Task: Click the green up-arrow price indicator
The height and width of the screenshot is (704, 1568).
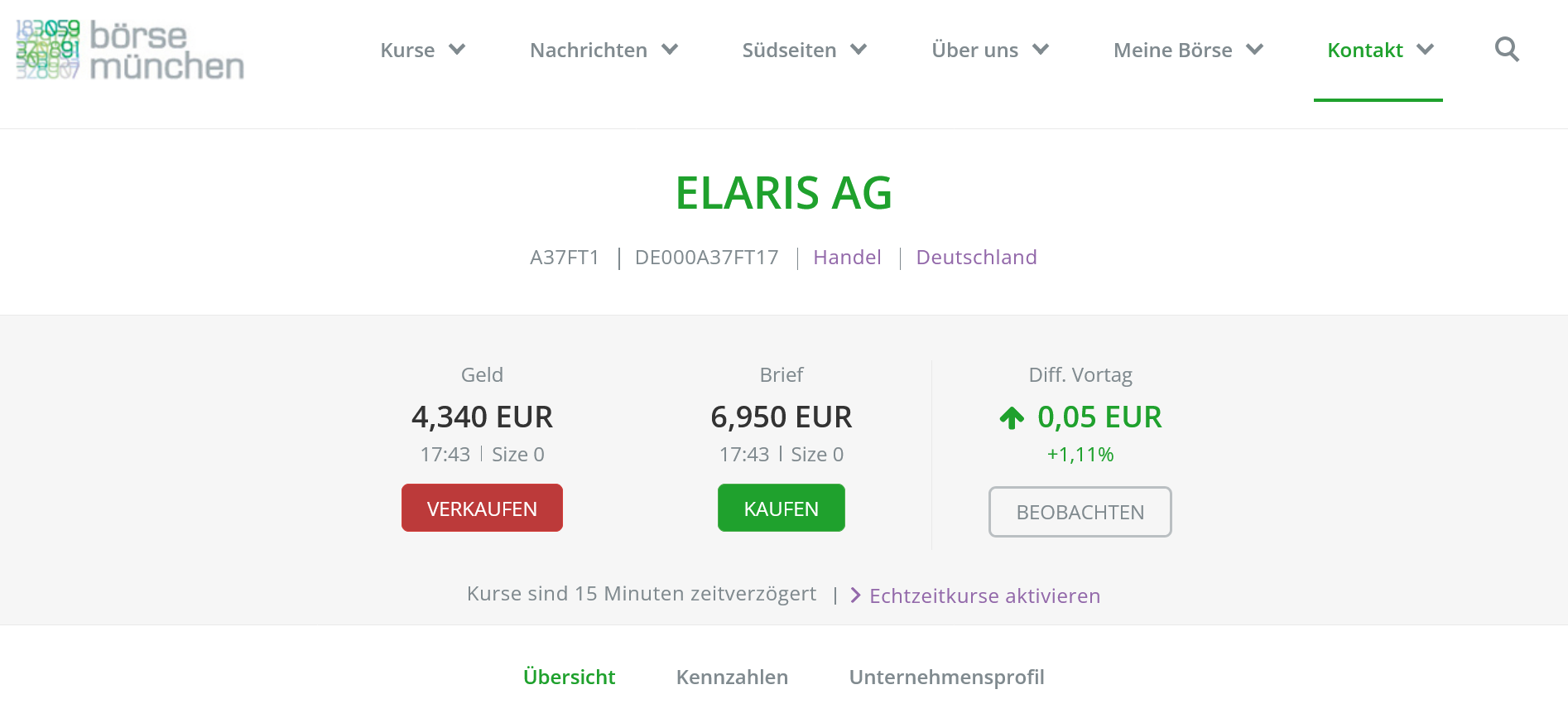Action: [1012, 418]
